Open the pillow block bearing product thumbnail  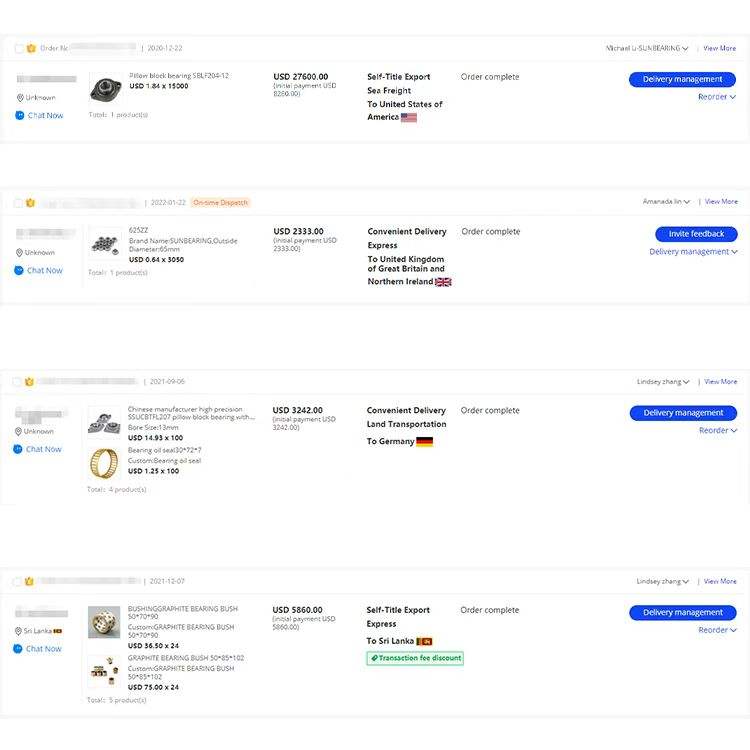pos(105,88)
